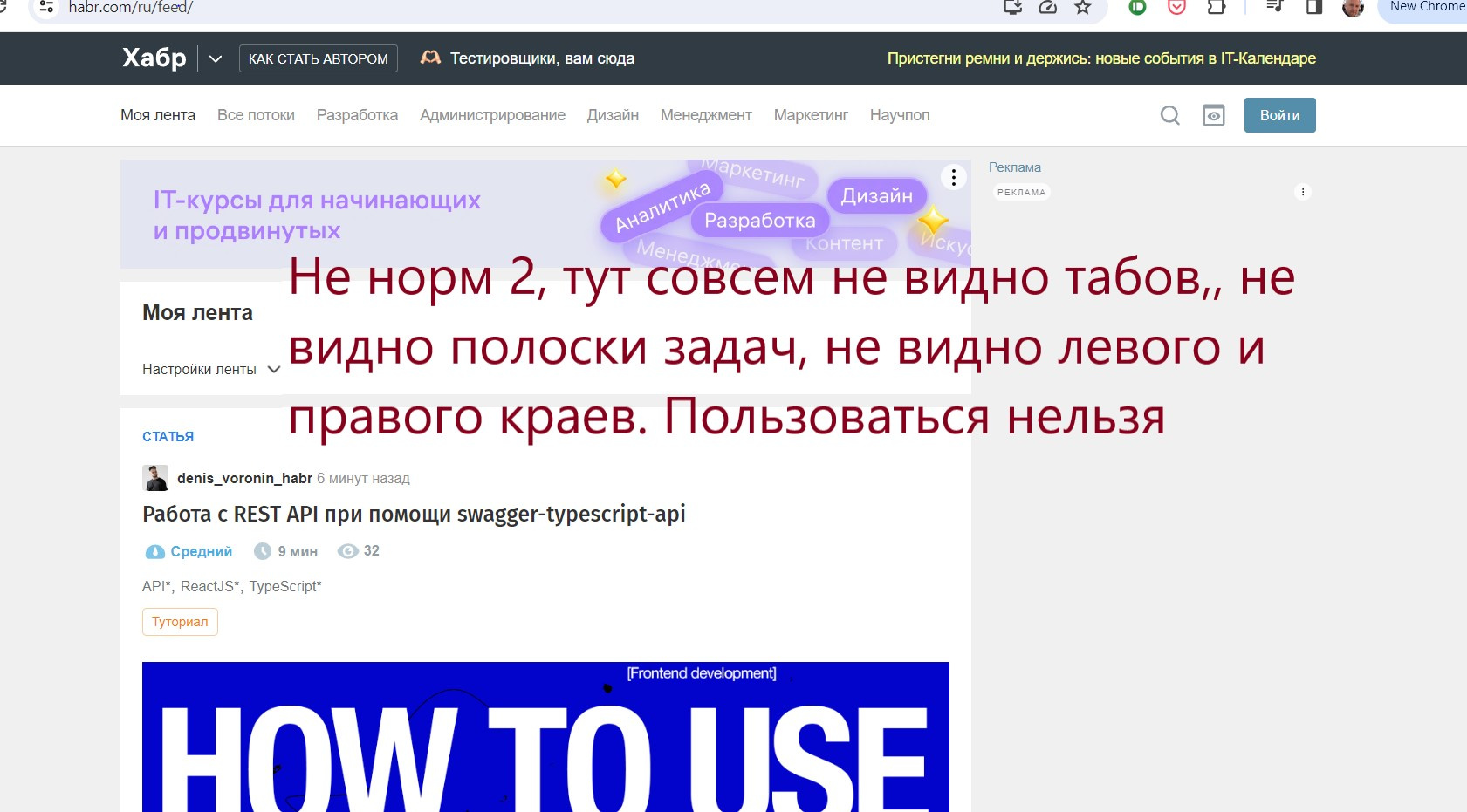Go to the Хабр home logo
This screenshot has width=1467, height=812.
(x=154, y=58)
